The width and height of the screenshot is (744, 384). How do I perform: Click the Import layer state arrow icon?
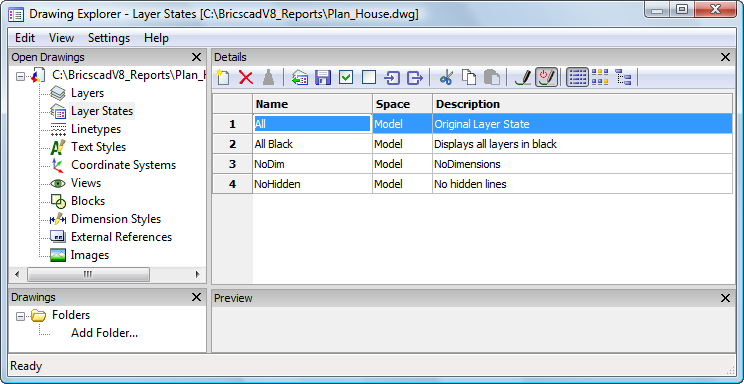click(x=392, y=77)
